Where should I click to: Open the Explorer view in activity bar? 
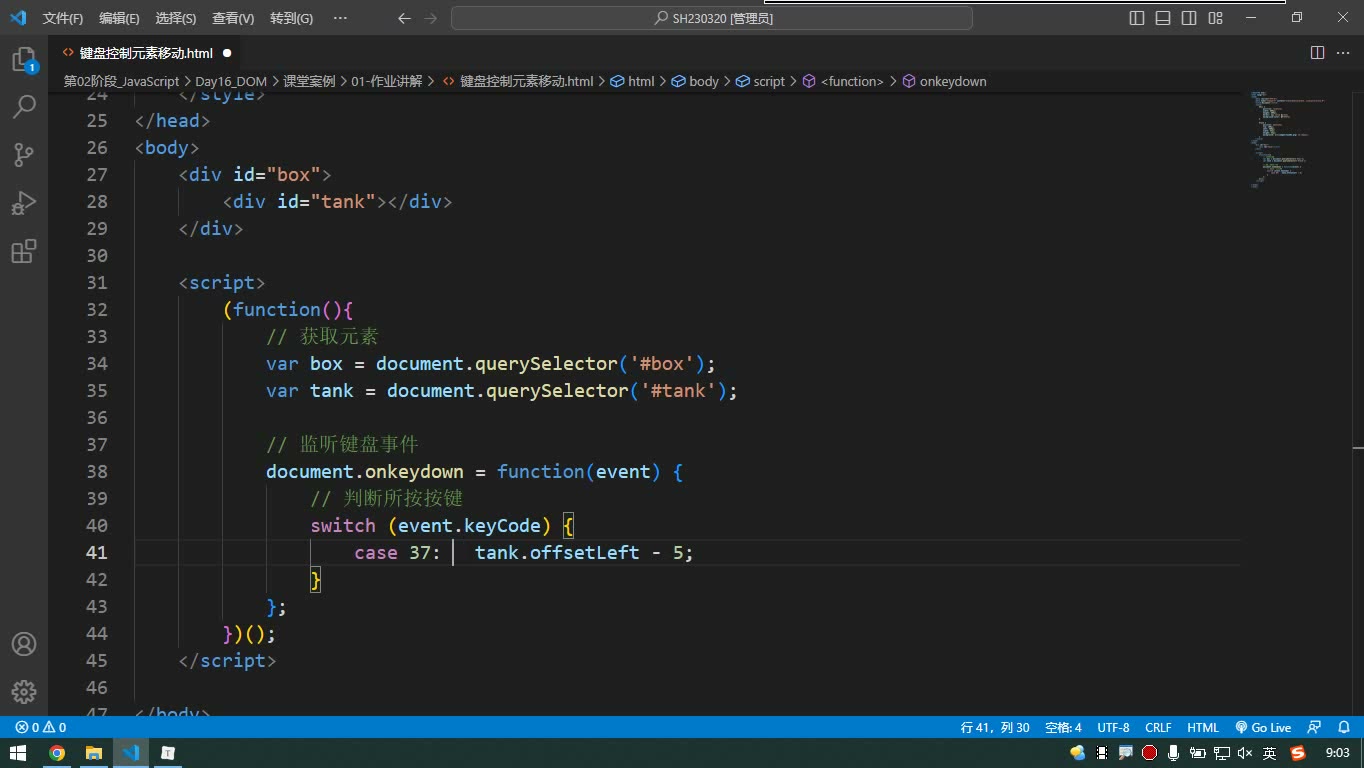24,60
